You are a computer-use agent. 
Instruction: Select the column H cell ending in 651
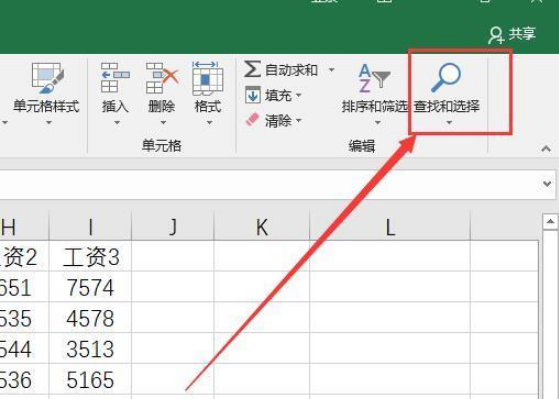coord(24,287)
